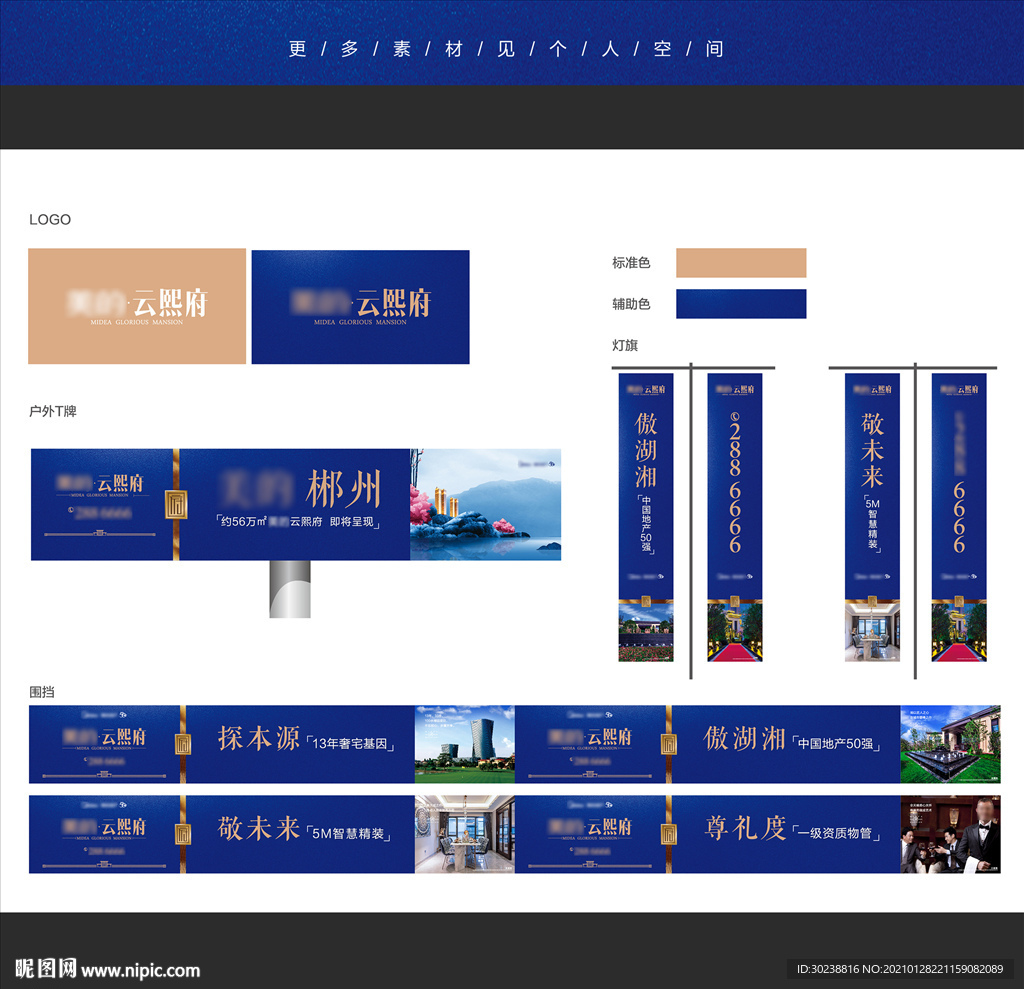1024x989 pixels.
Task: Click the image ID text in footer
Action: (899, 969)
